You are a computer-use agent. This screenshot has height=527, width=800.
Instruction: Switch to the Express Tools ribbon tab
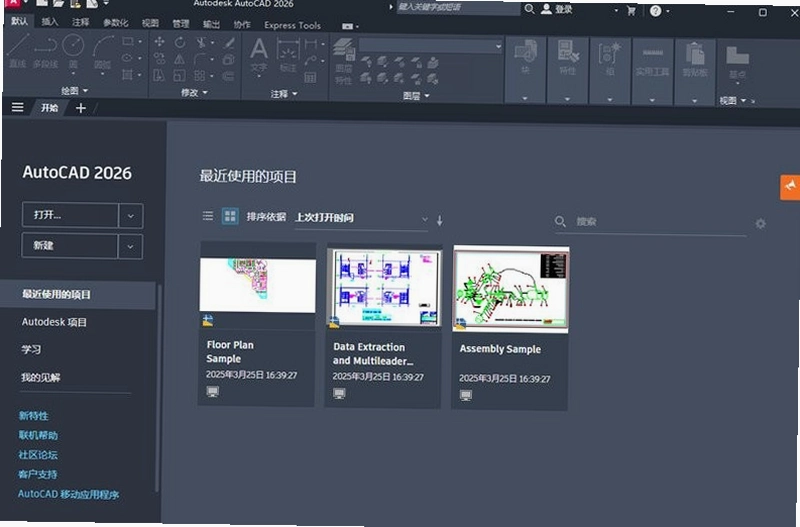point(292,25)
